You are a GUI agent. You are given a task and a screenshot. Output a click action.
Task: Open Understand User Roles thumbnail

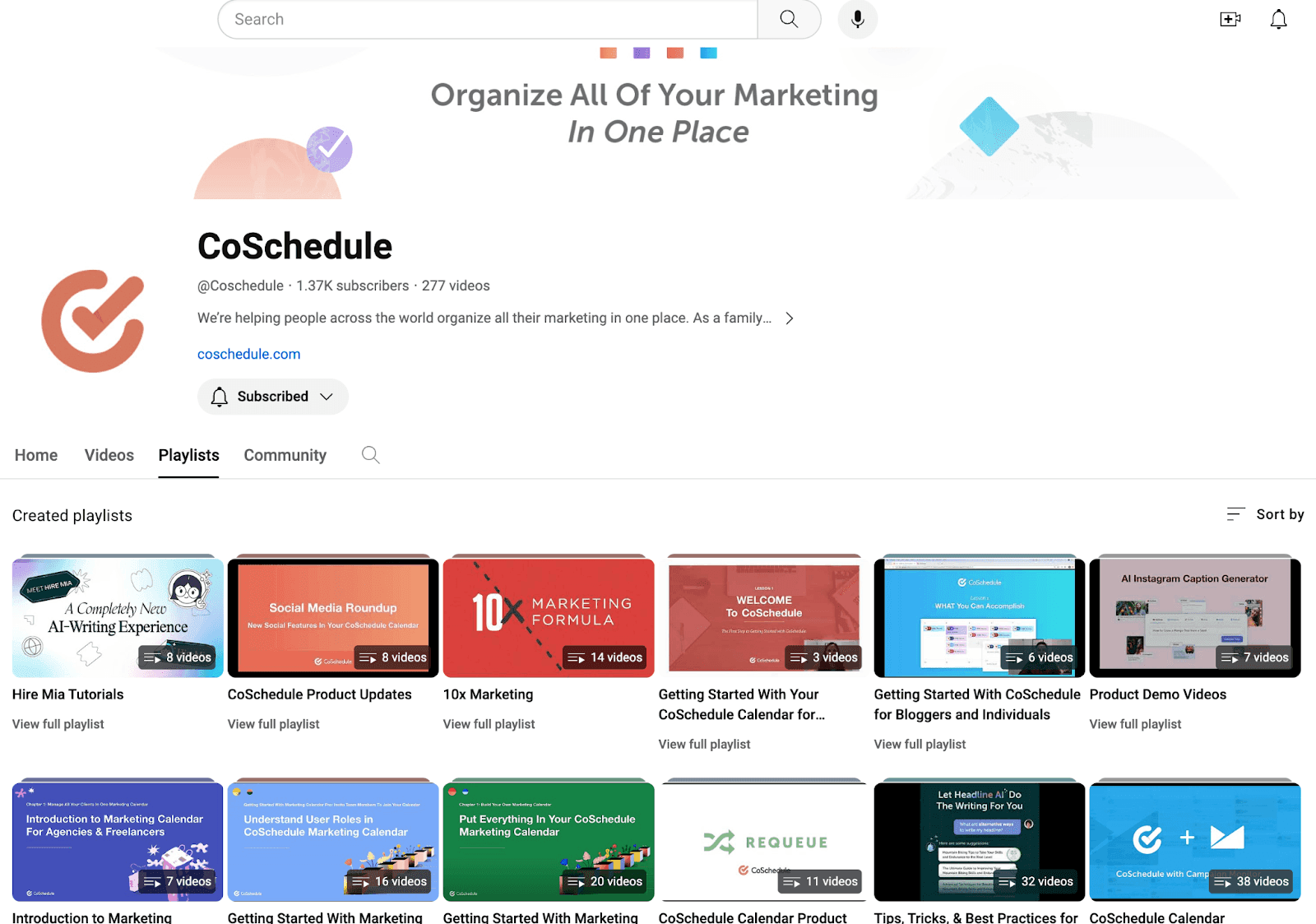pos(333,842)
